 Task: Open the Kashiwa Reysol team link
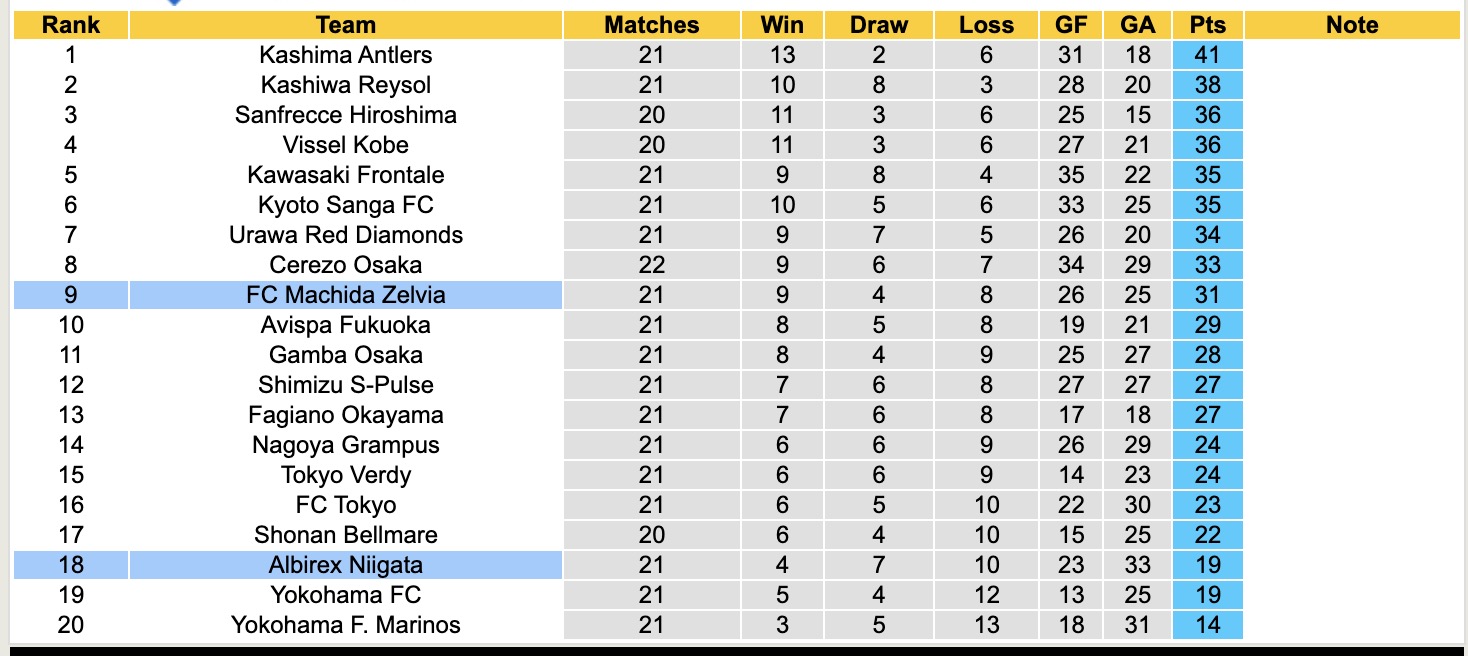[345, 85]
